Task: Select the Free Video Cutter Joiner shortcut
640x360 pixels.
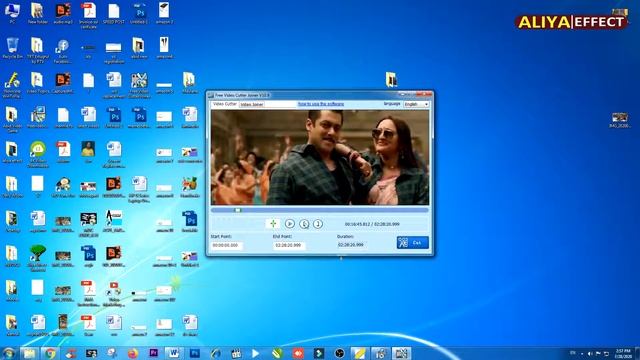Action: [139, 85]
